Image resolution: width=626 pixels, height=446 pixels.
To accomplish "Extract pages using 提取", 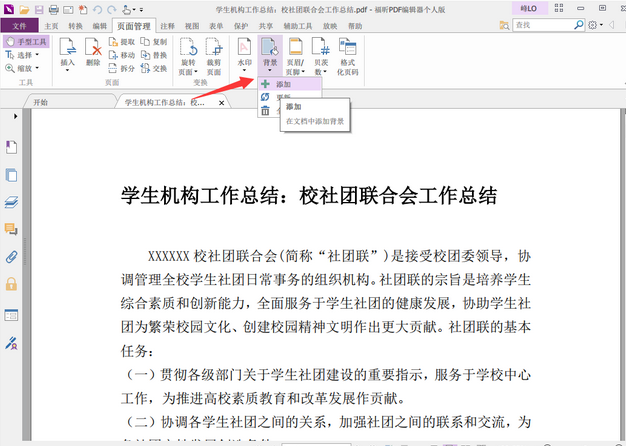I will pyautogui.click(x=122, y=42).
